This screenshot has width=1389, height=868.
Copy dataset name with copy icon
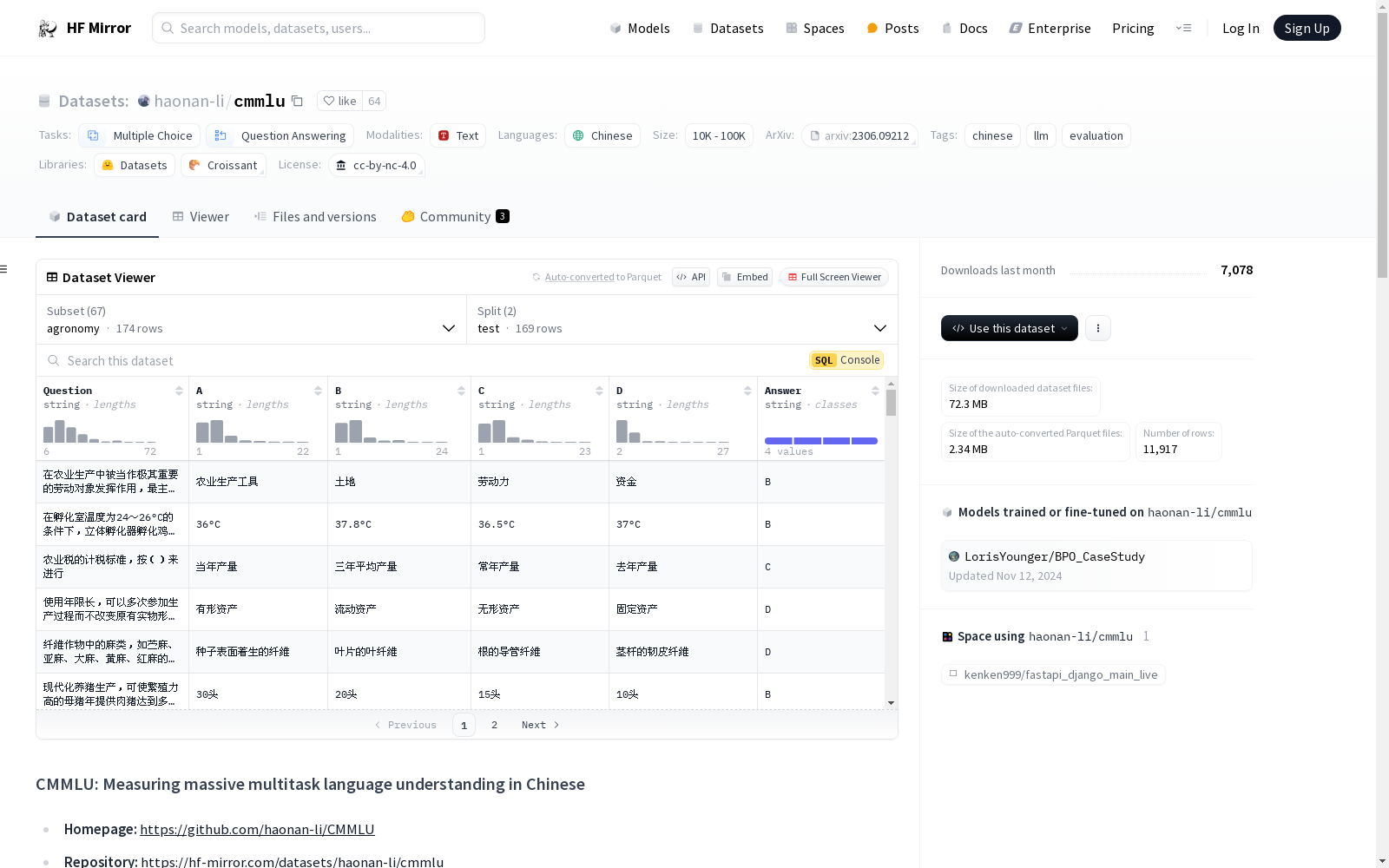297,101
